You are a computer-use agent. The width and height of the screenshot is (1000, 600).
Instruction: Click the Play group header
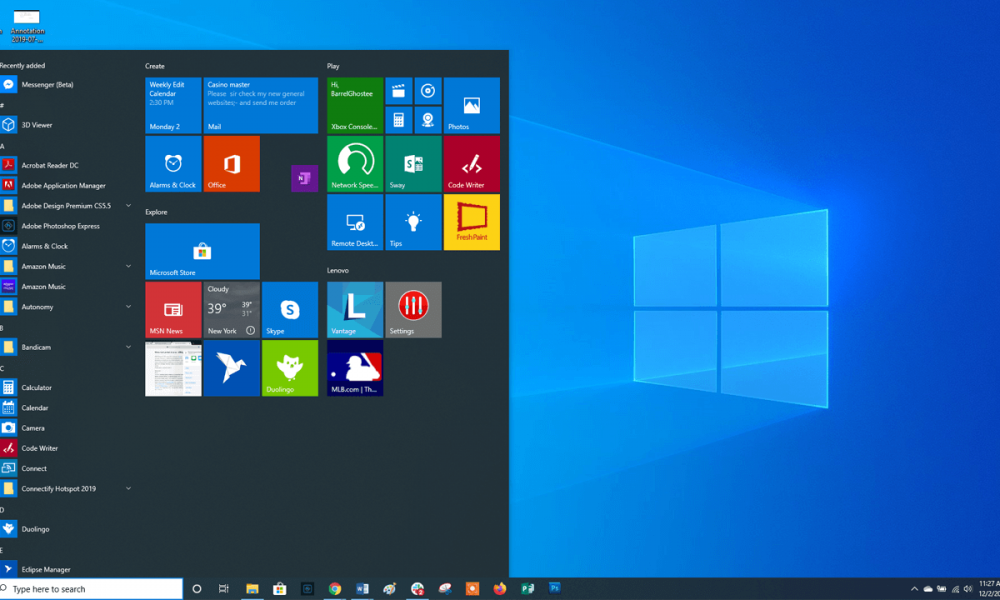pyautogui.click(x=333, y=66)
